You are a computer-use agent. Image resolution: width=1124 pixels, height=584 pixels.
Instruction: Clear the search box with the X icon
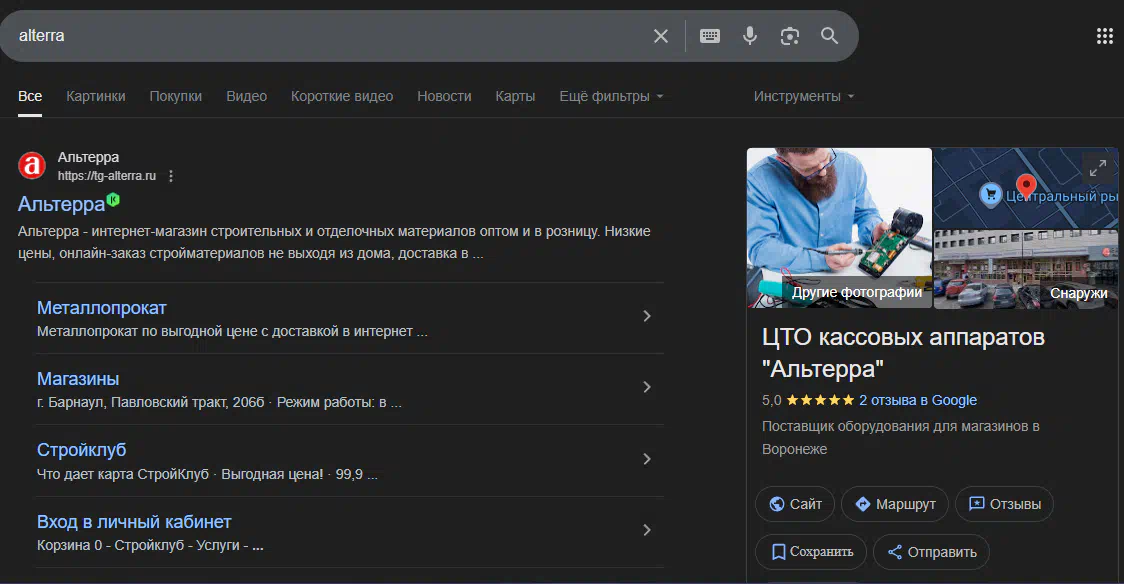click(x=660, y=36)
